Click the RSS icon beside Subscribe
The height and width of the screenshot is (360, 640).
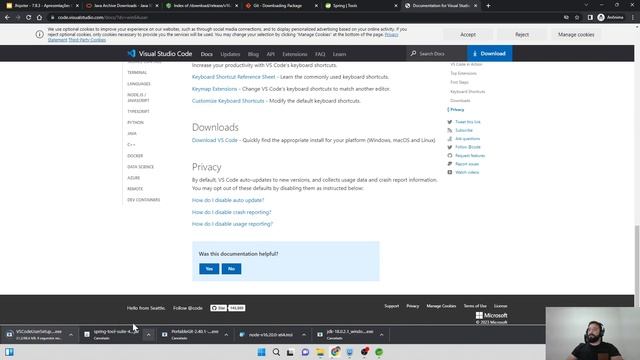click(x=450, y=130)
